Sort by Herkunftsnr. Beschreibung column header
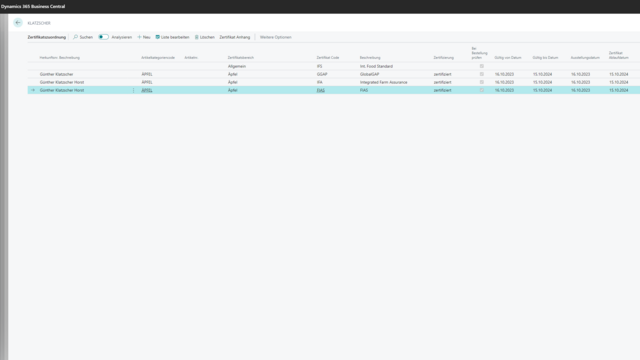Image resolution: width=640 pixels, height=360 pixels. coord(60,58)
